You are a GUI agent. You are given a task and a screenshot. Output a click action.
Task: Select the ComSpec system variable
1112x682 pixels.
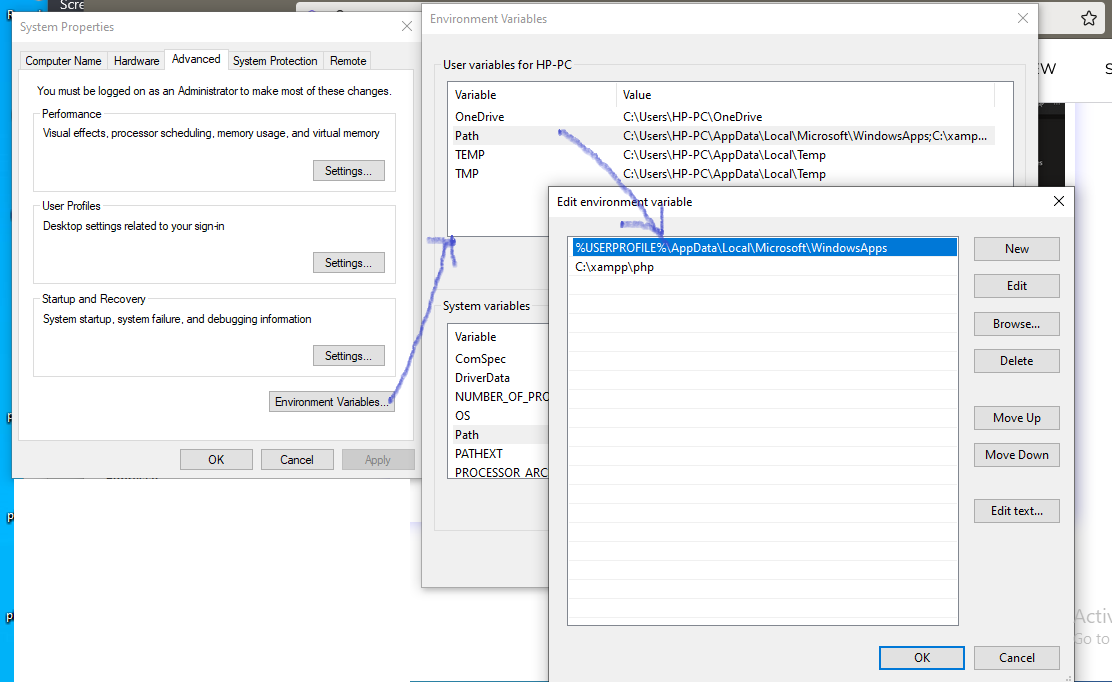click(x=499, y=359)
